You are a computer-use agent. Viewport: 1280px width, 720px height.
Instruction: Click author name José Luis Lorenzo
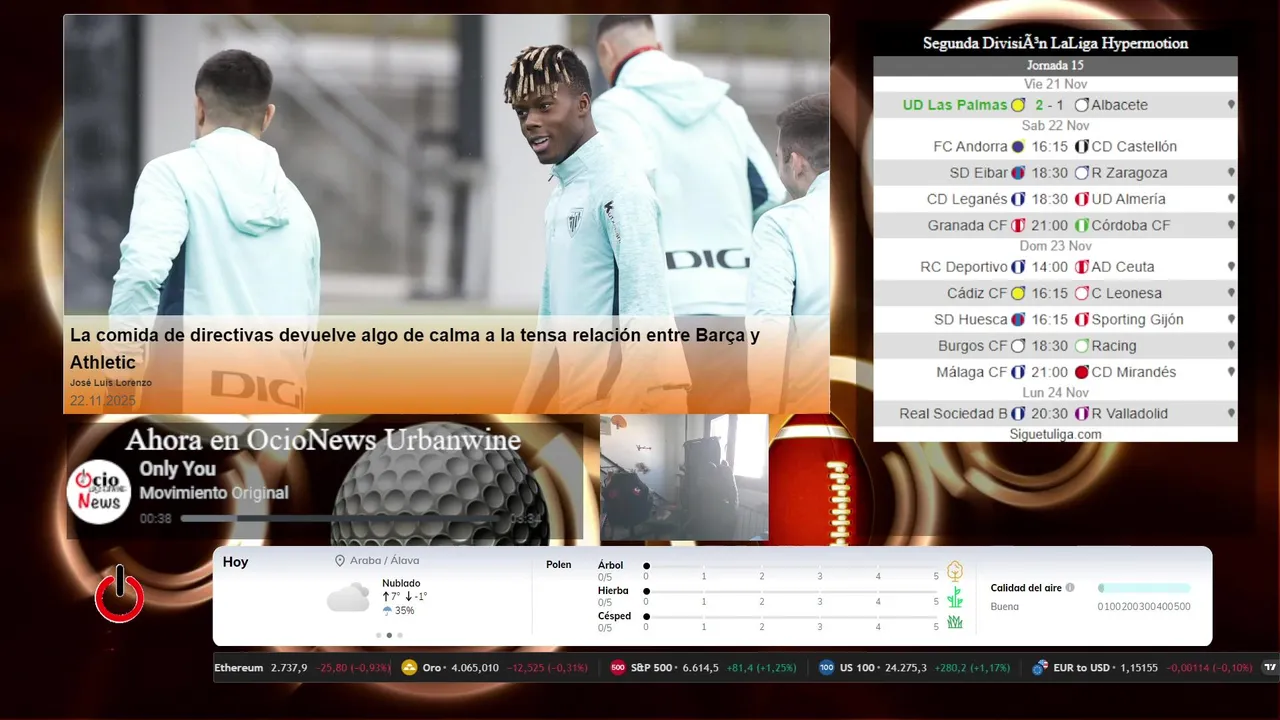[111, 383]
